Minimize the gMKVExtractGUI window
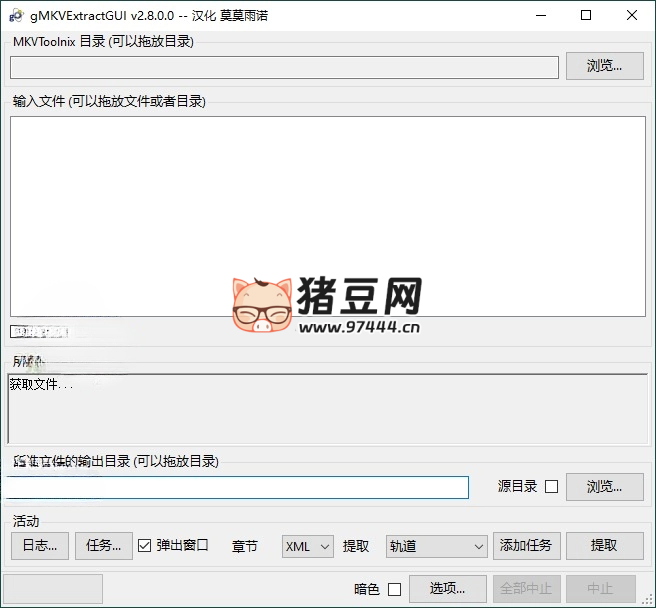This screenshot has width=656, height=608. pyautogui.click(x=541, y=15)
